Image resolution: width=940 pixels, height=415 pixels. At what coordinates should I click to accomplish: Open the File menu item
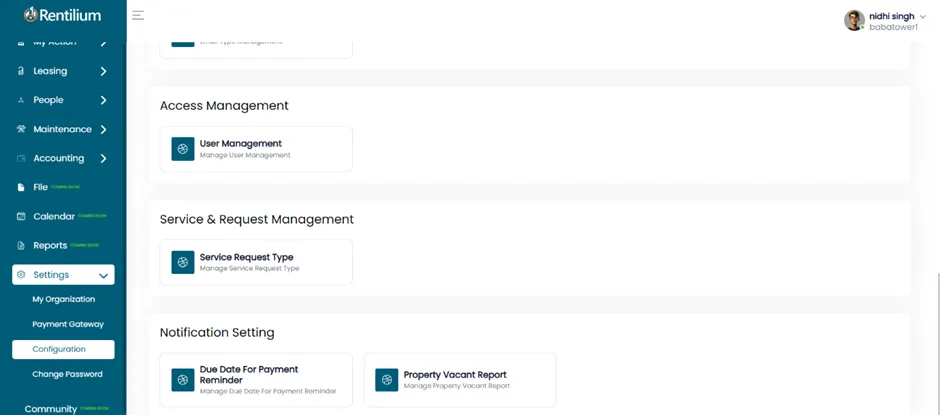pyautogui.click(x=63, y=187)
